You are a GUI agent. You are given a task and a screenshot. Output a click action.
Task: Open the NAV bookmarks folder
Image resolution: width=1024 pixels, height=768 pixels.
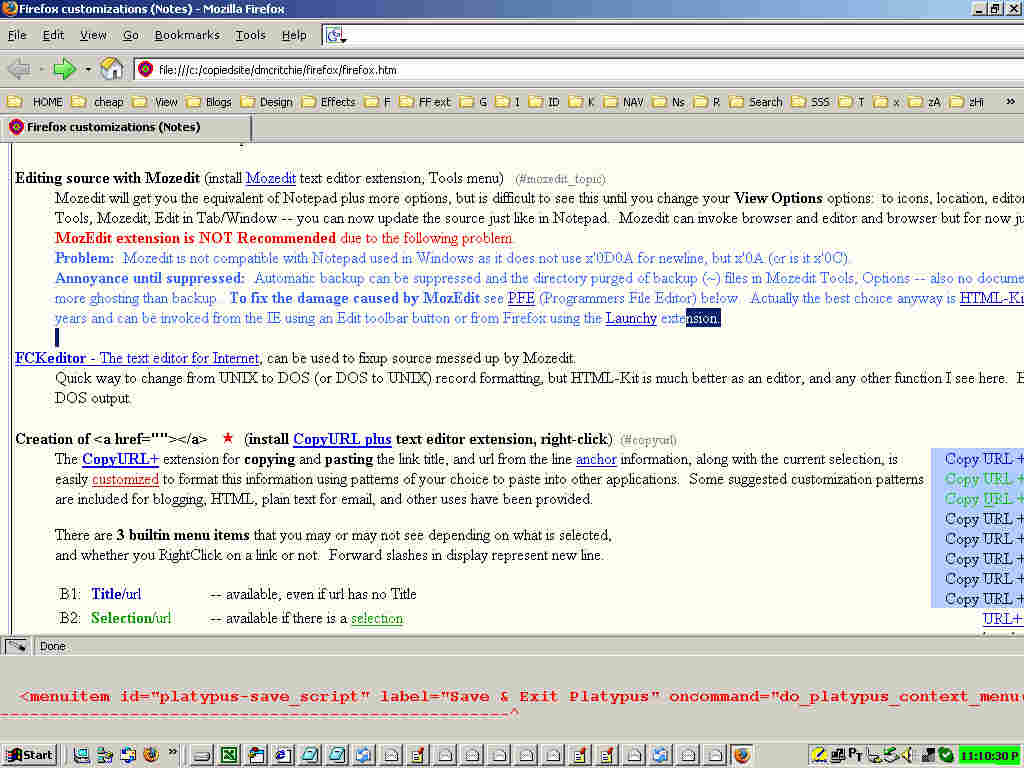(x=623, y=102)
